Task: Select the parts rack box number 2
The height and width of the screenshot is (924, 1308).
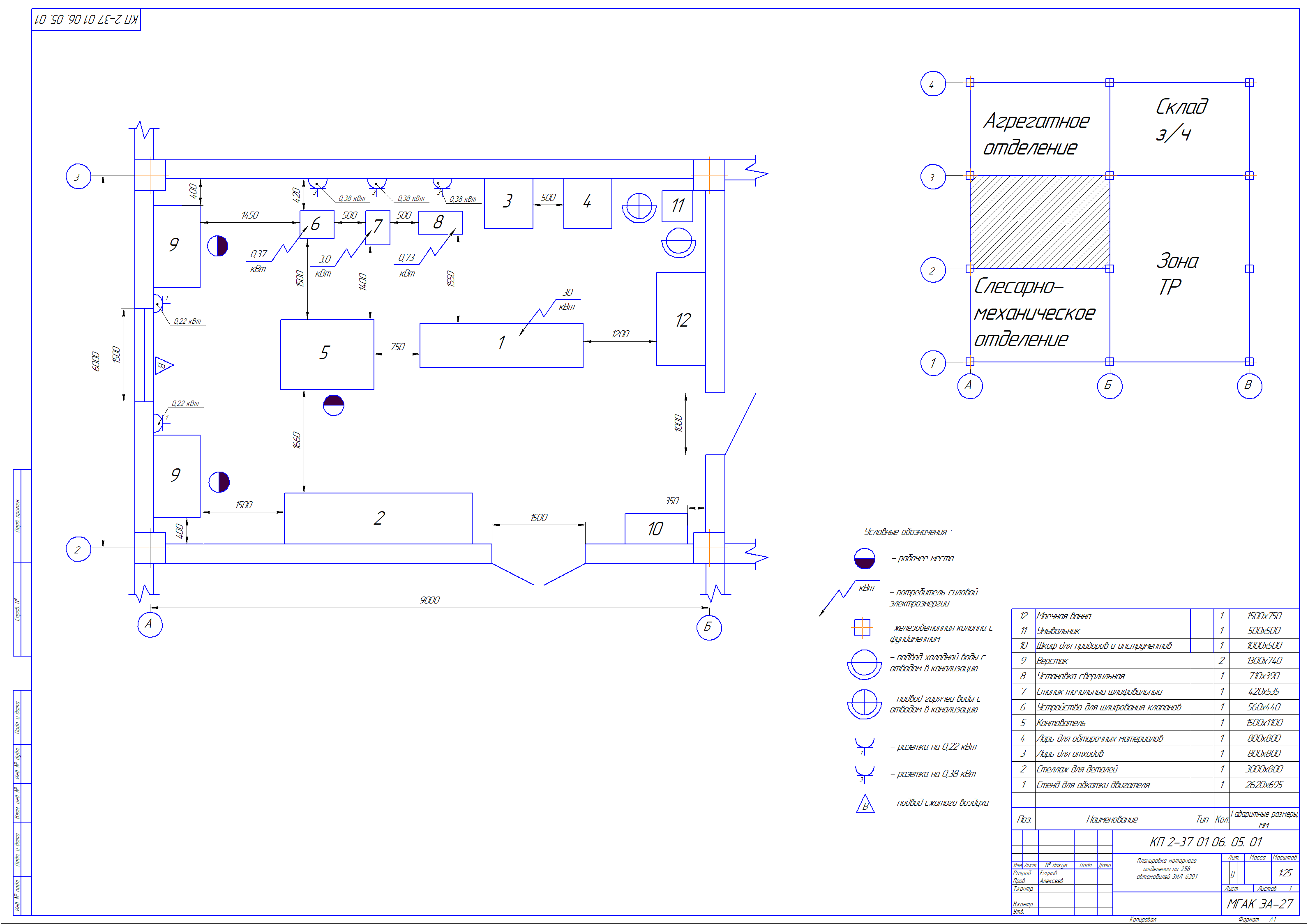Action: (378, 518)
